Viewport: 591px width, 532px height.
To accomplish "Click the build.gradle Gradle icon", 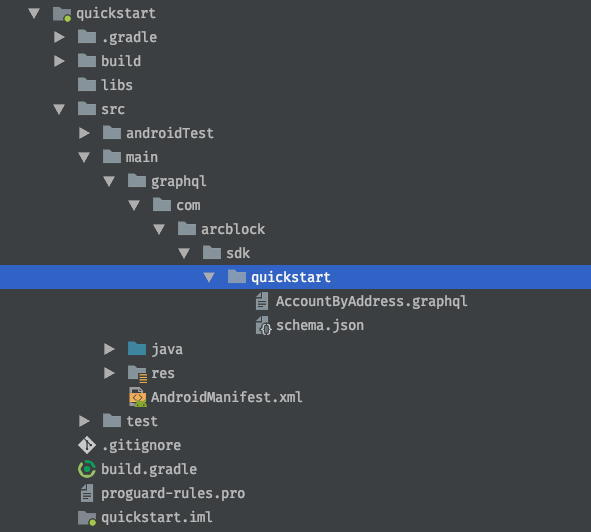I will (87, 469).
